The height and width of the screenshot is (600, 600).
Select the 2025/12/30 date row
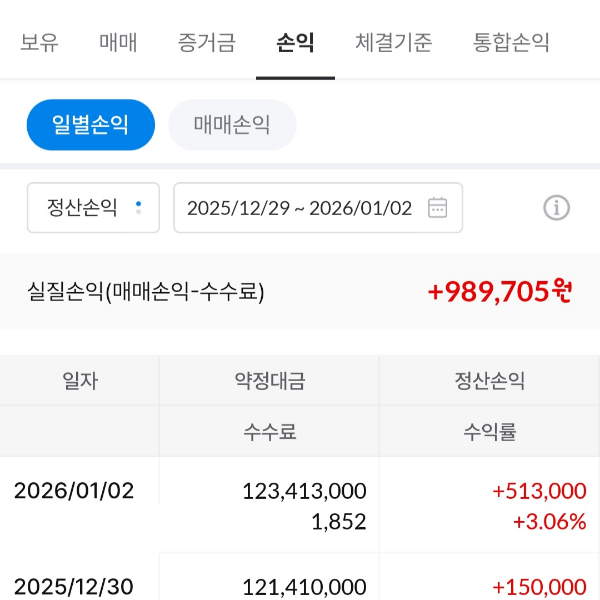click(74, 586)
